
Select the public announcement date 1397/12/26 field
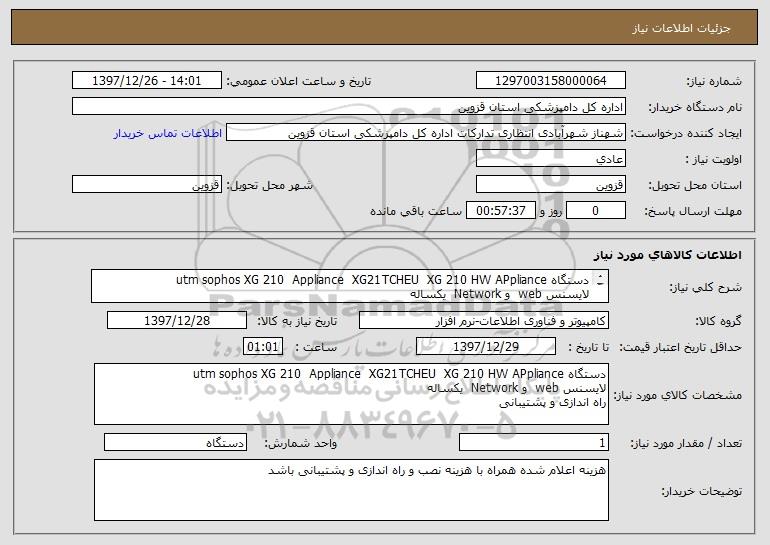[147, 81]
